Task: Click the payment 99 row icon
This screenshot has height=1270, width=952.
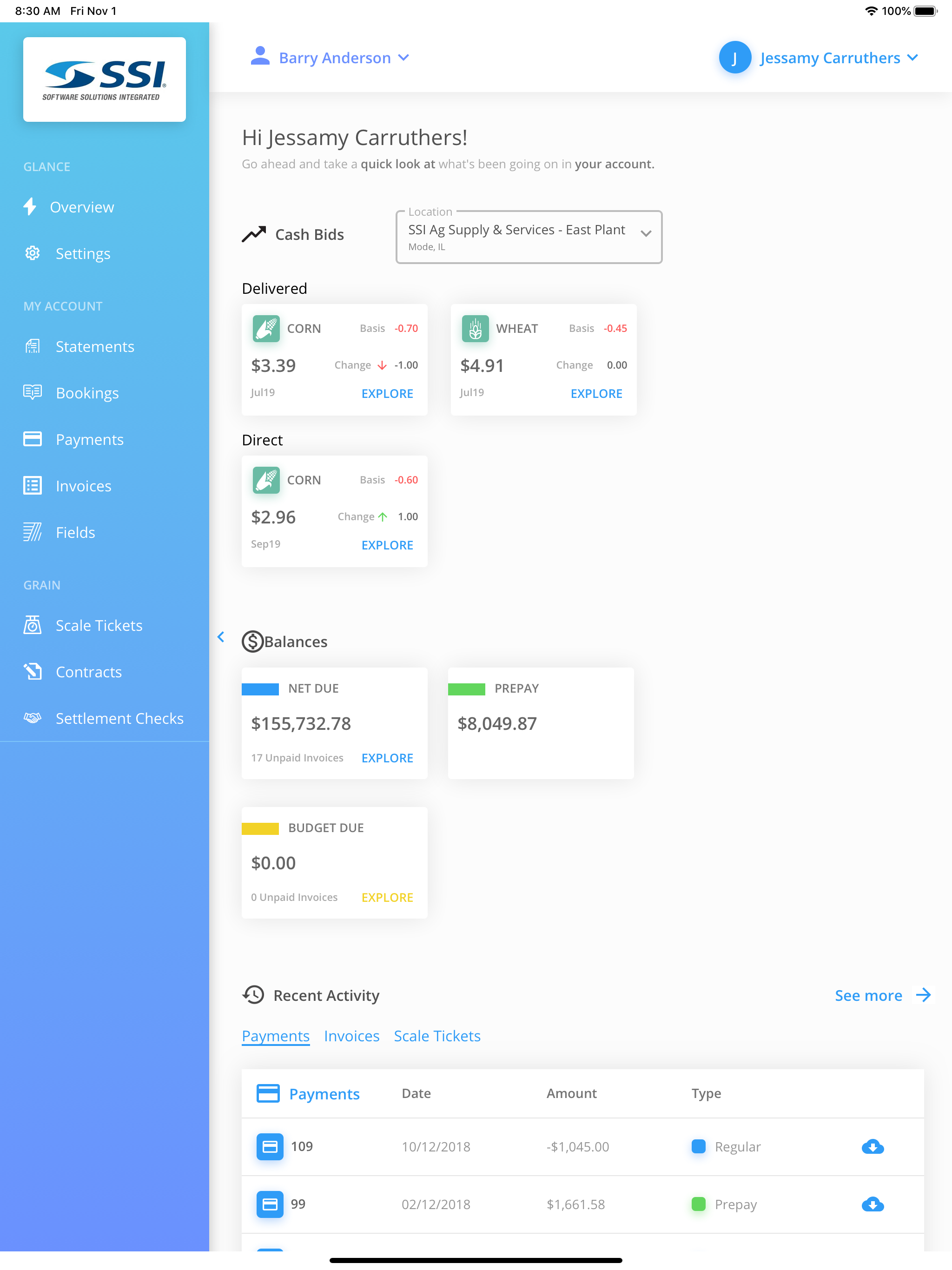Action: 270,1204
